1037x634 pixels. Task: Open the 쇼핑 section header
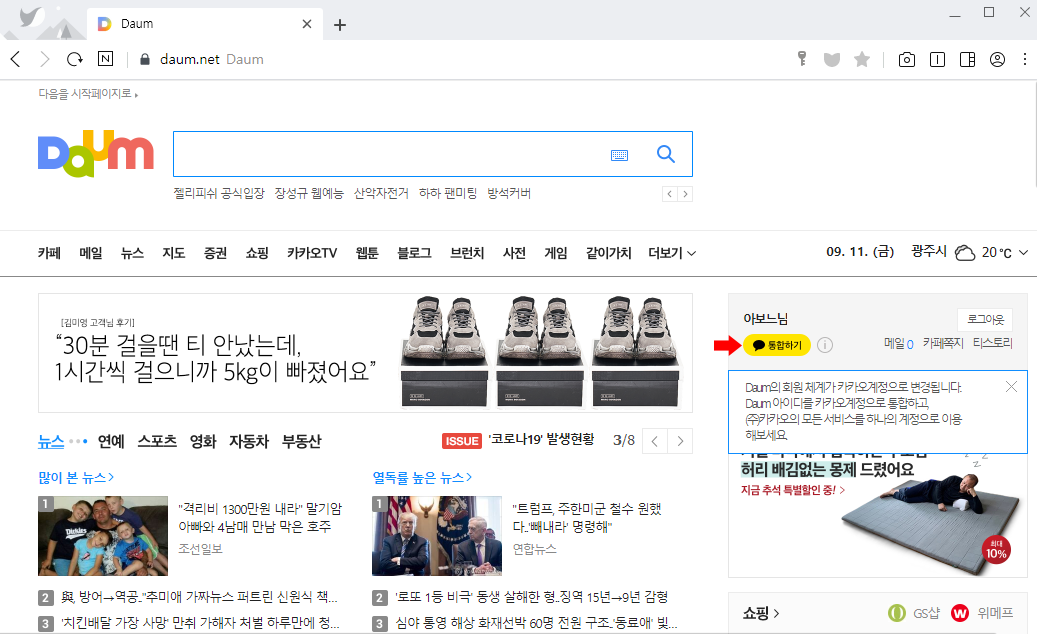[x=761, y=614]
